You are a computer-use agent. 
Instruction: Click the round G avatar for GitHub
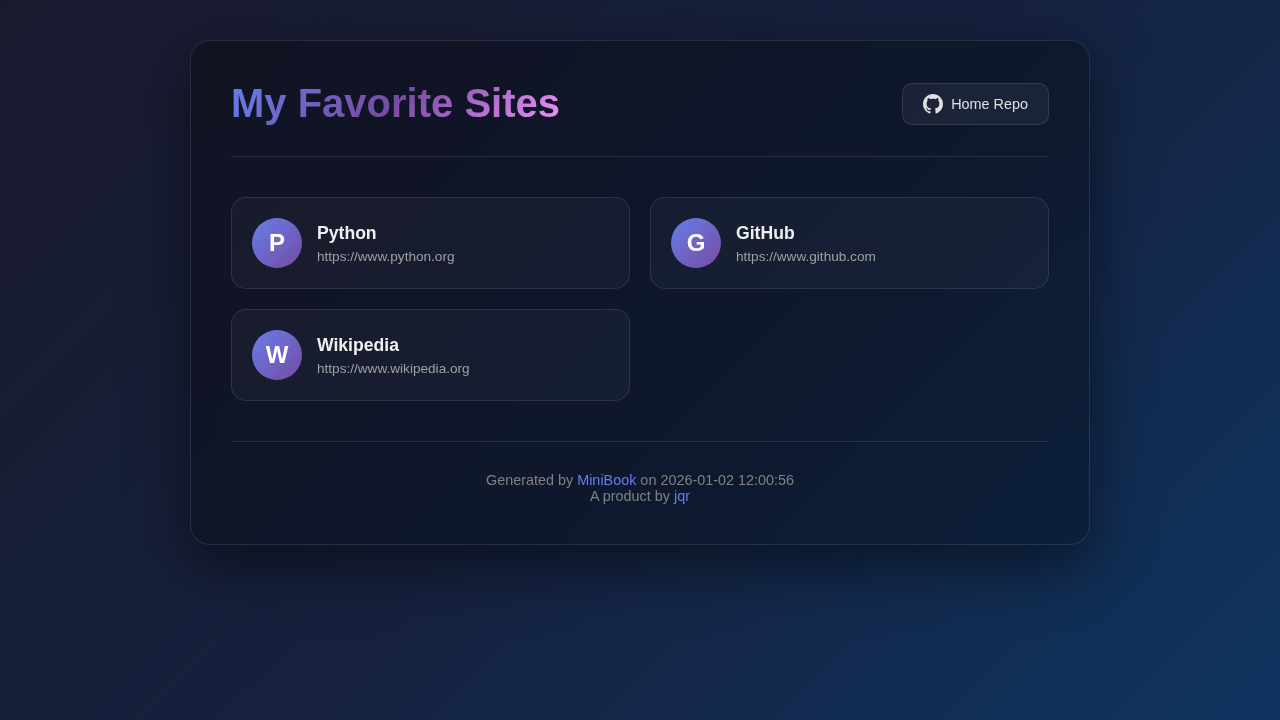coord(696,243)
